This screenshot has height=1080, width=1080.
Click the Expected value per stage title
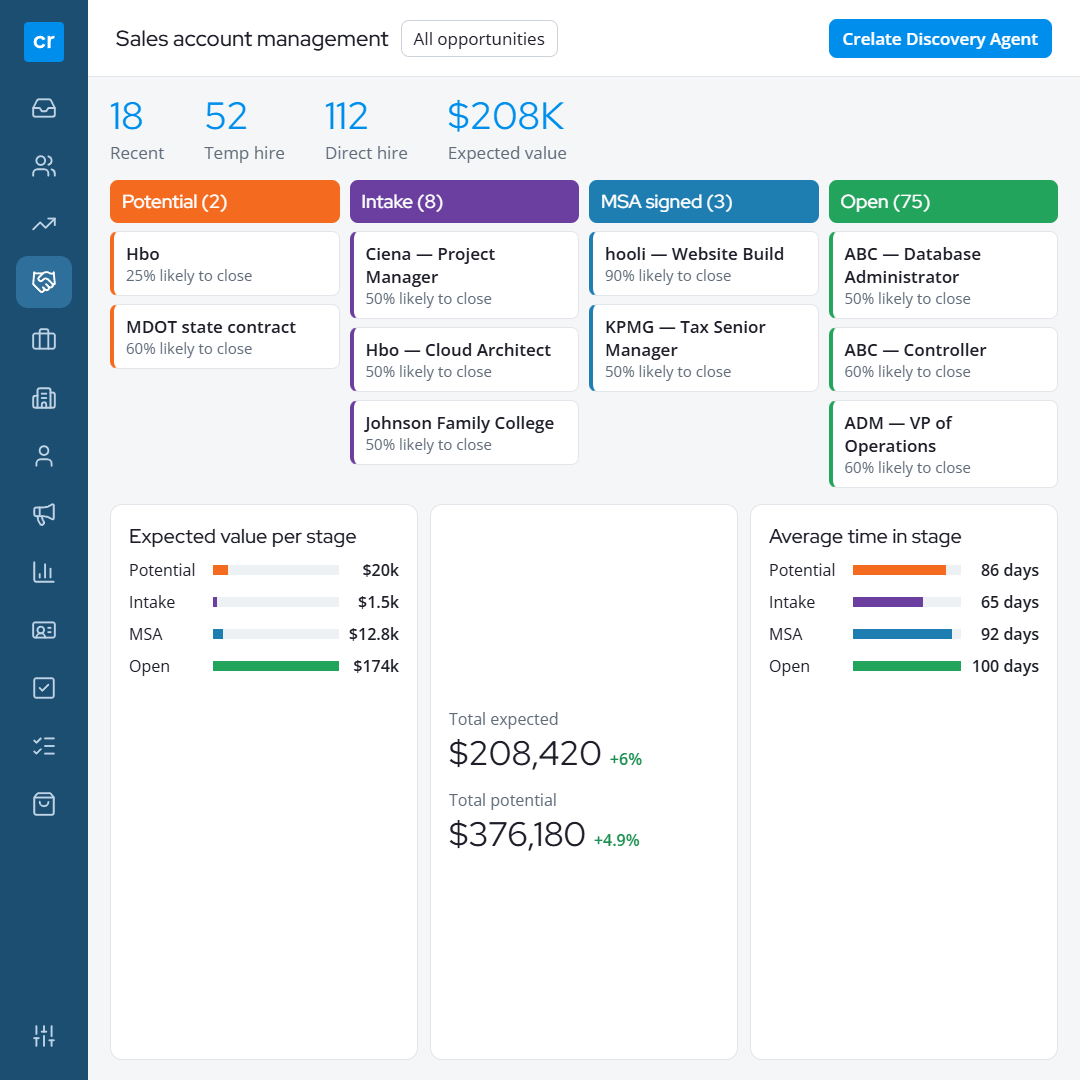(x=242, y=536)
